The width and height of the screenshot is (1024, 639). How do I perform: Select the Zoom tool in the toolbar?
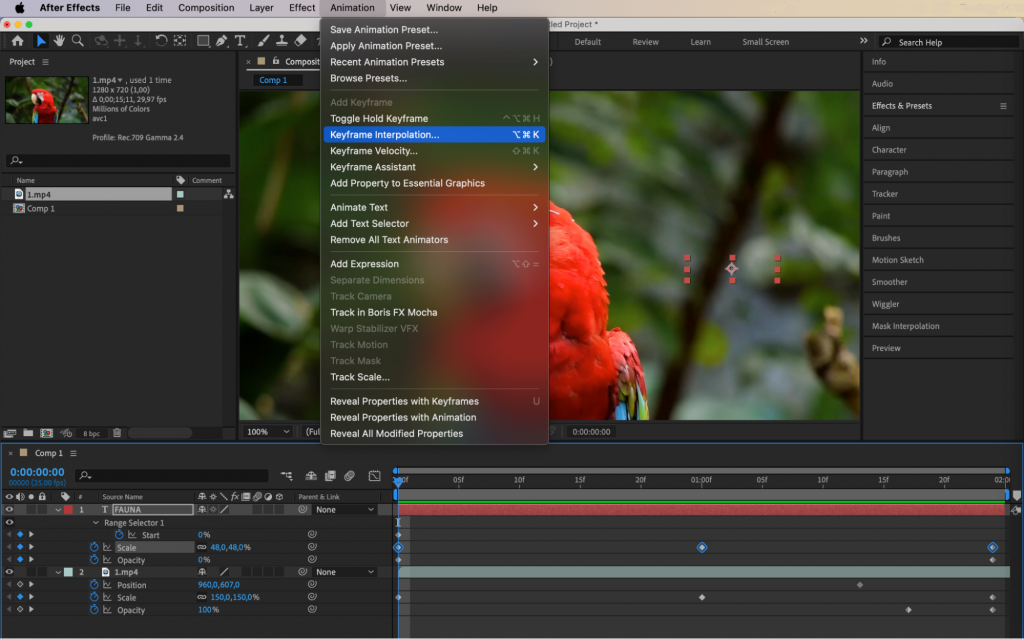pyautogui.click(x=78, y=42)
